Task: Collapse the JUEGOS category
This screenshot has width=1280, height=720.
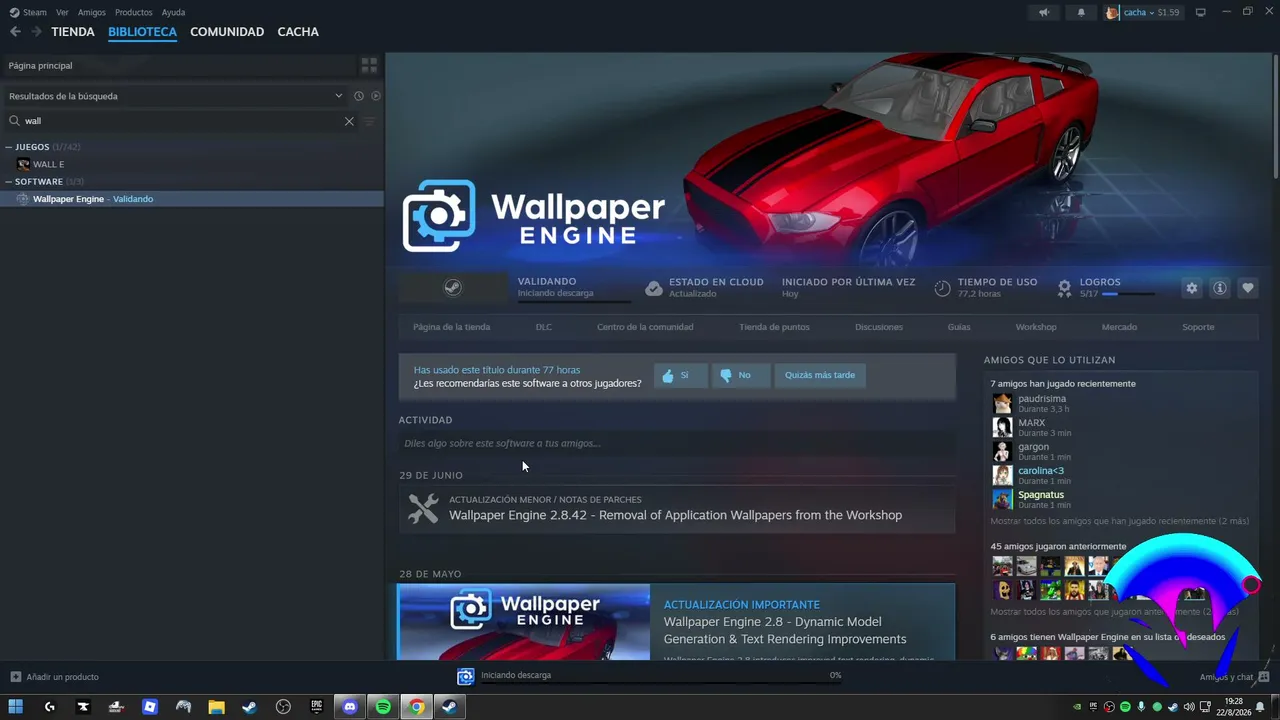Action: [x=9, y=147]
